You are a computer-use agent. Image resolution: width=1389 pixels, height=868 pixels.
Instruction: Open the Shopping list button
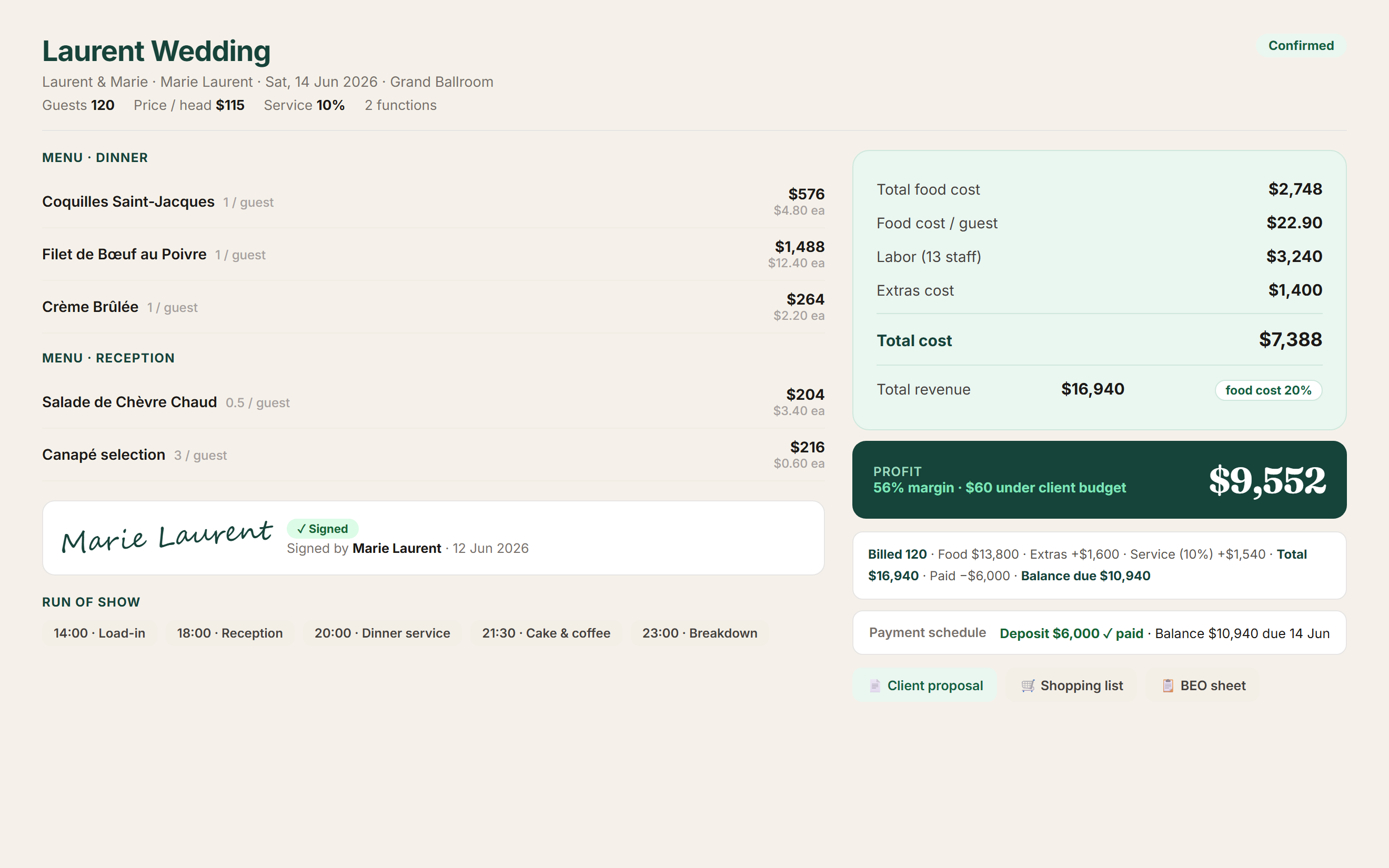(1072, 685)
